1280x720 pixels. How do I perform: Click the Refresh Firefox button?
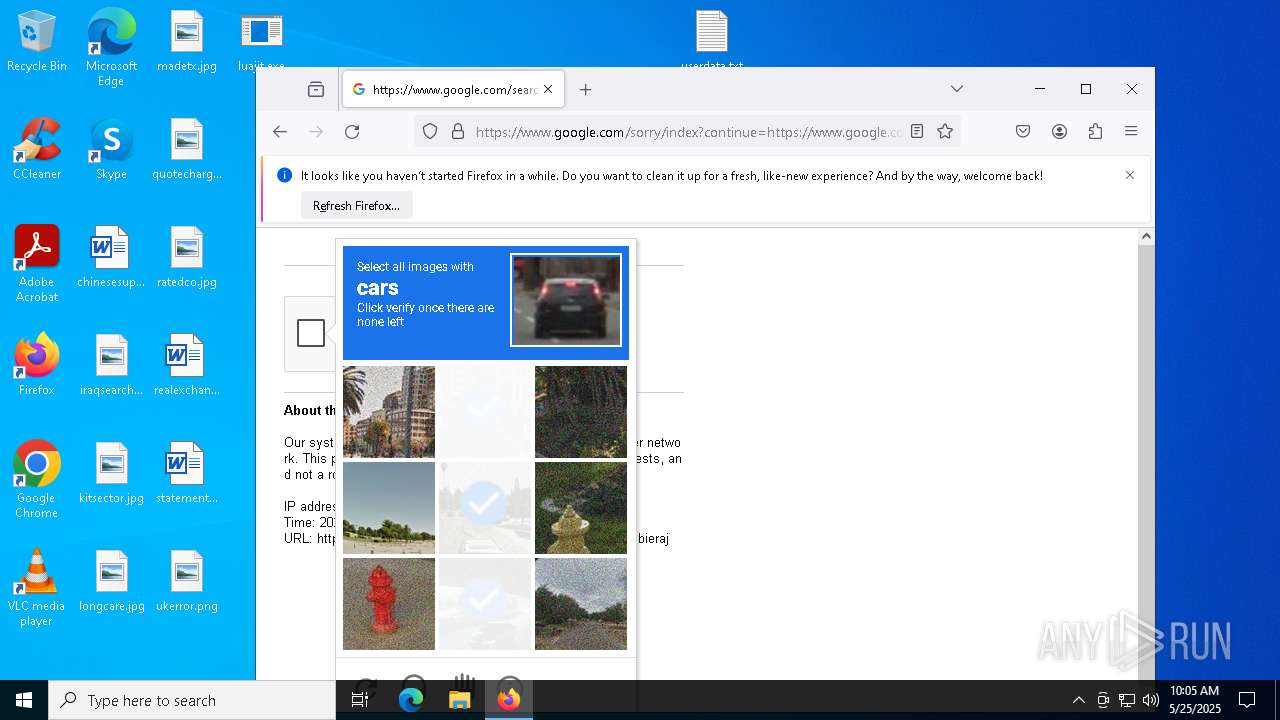(356, 206)
